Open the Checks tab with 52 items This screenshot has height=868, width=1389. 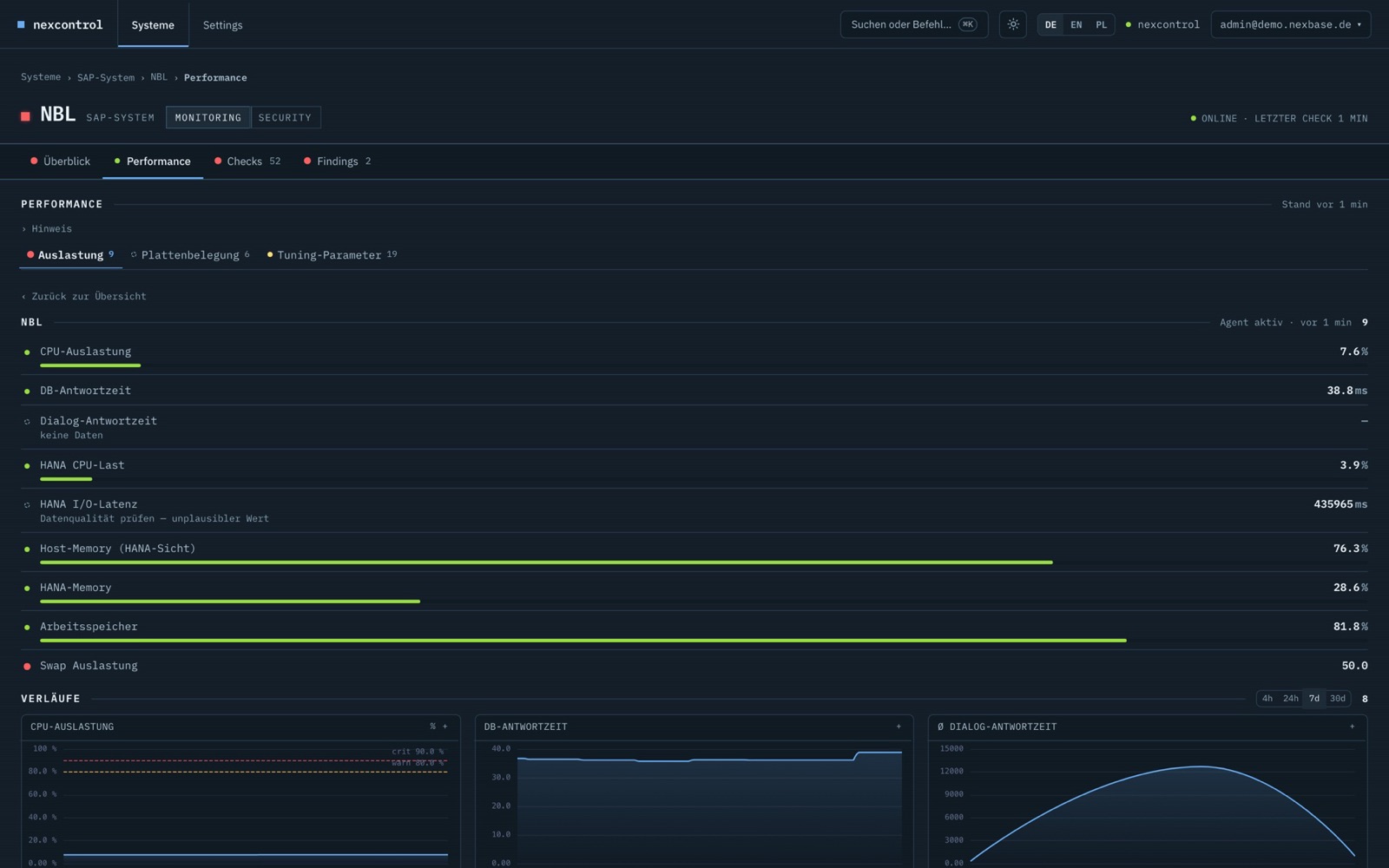coord(247,161)
